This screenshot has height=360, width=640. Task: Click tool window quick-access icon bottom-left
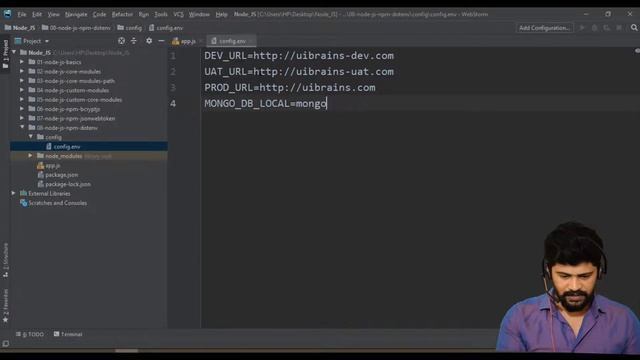(5, 344)
